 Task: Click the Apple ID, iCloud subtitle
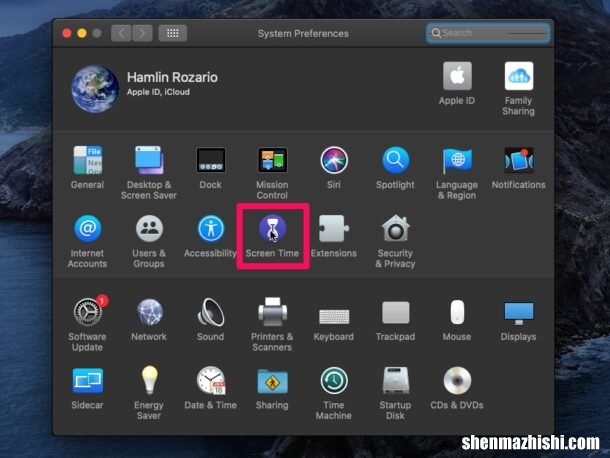tap(158, 92)
